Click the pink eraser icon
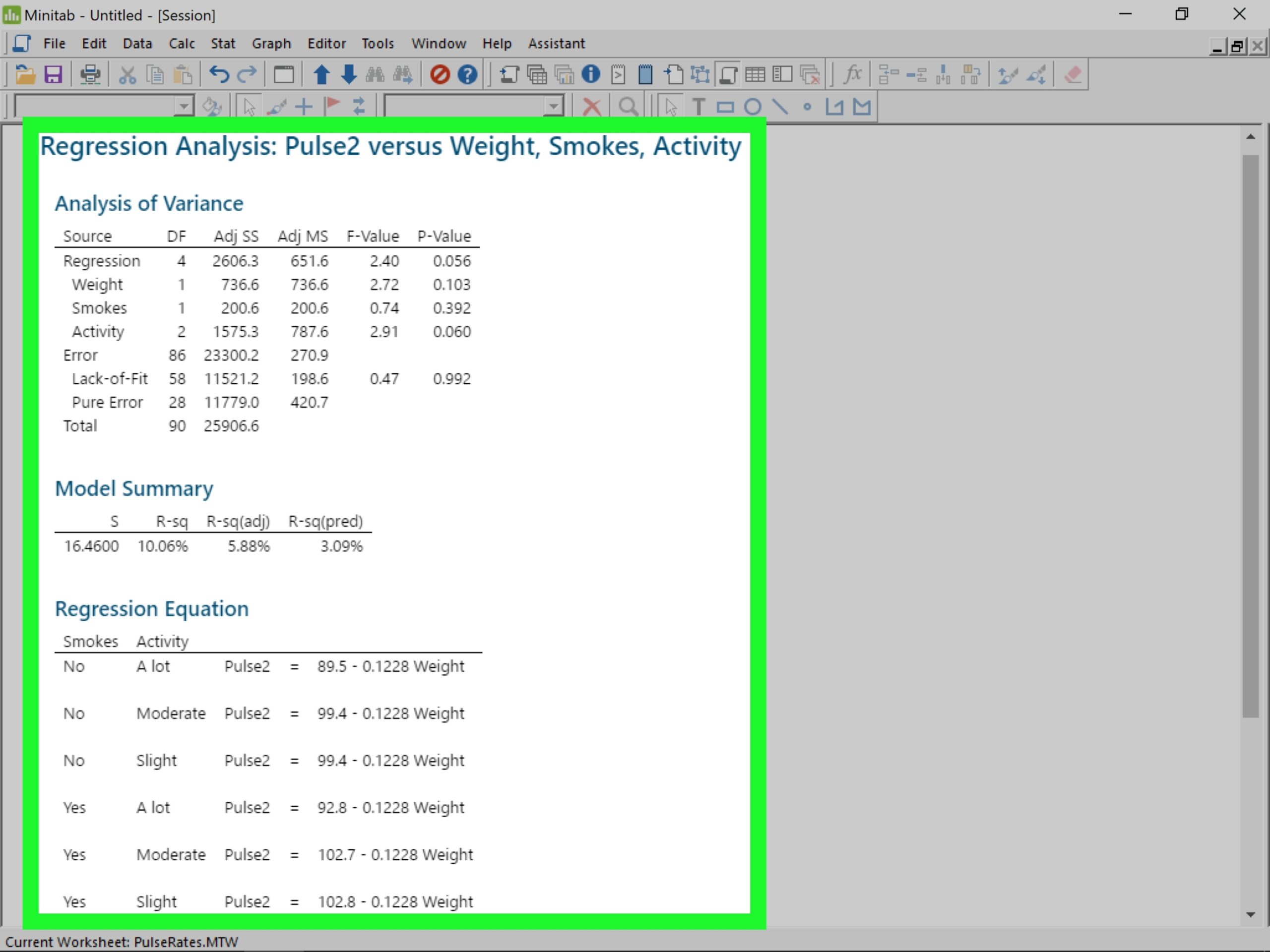 1073,74
